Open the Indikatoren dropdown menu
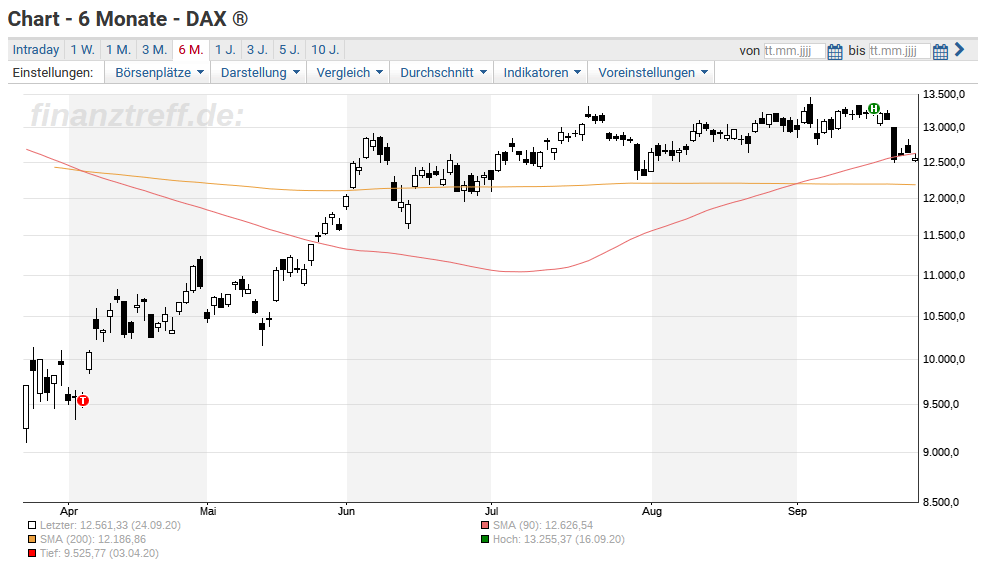The image size is (989, 562). click(x=541, y=73)
